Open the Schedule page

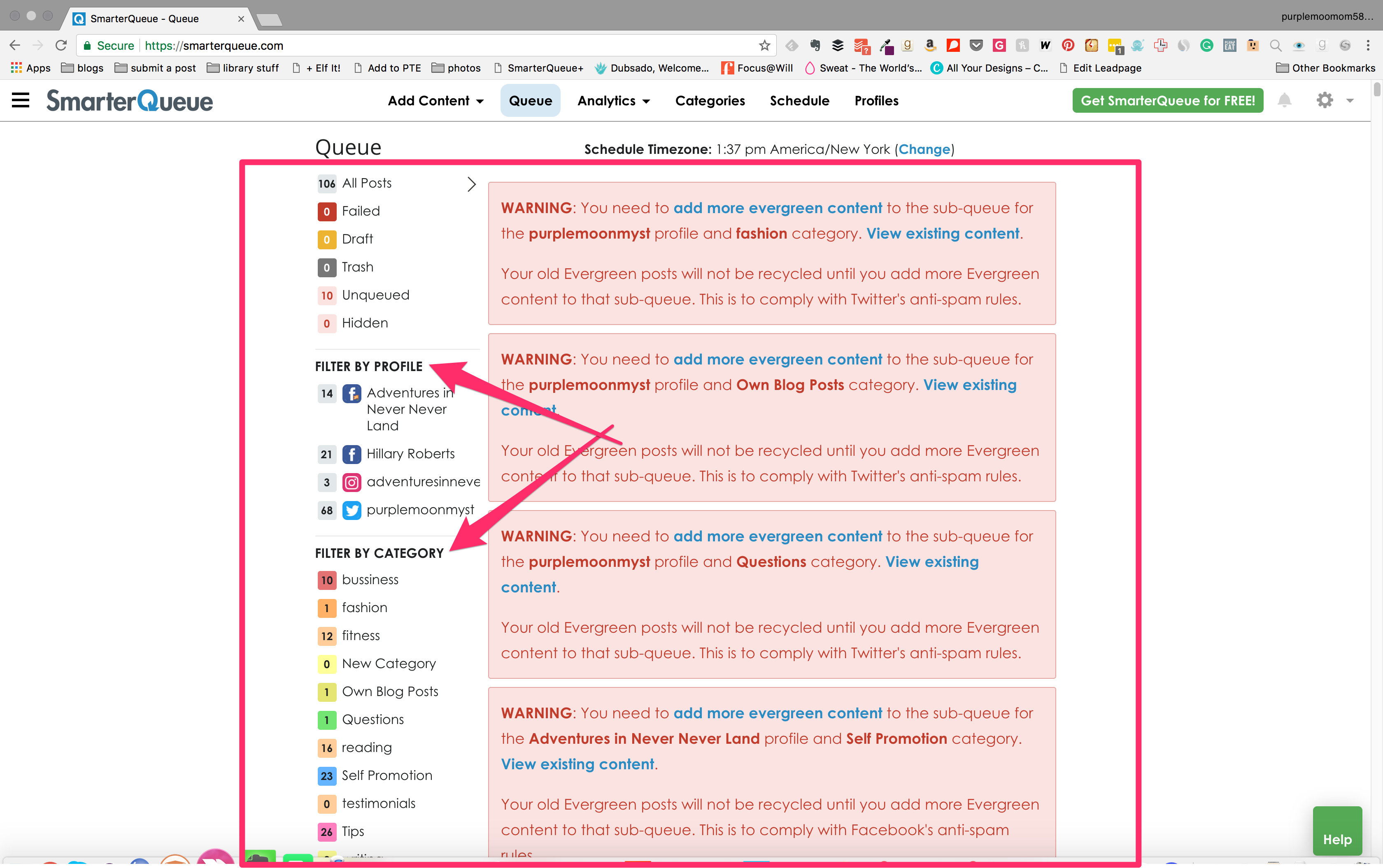pyautogui.click(x=799, y=100)
